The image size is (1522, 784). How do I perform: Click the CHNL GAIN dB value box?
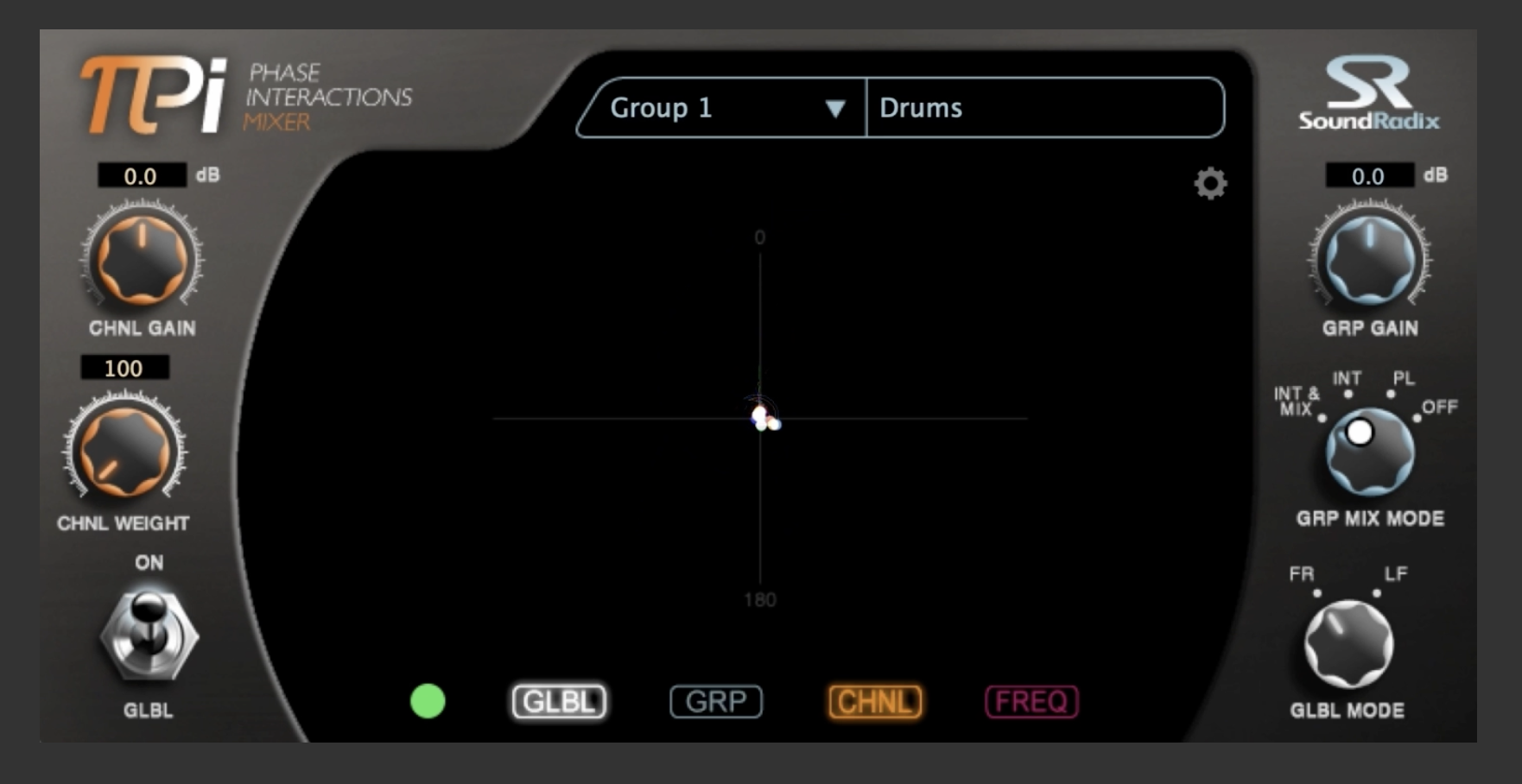[141, 176]
